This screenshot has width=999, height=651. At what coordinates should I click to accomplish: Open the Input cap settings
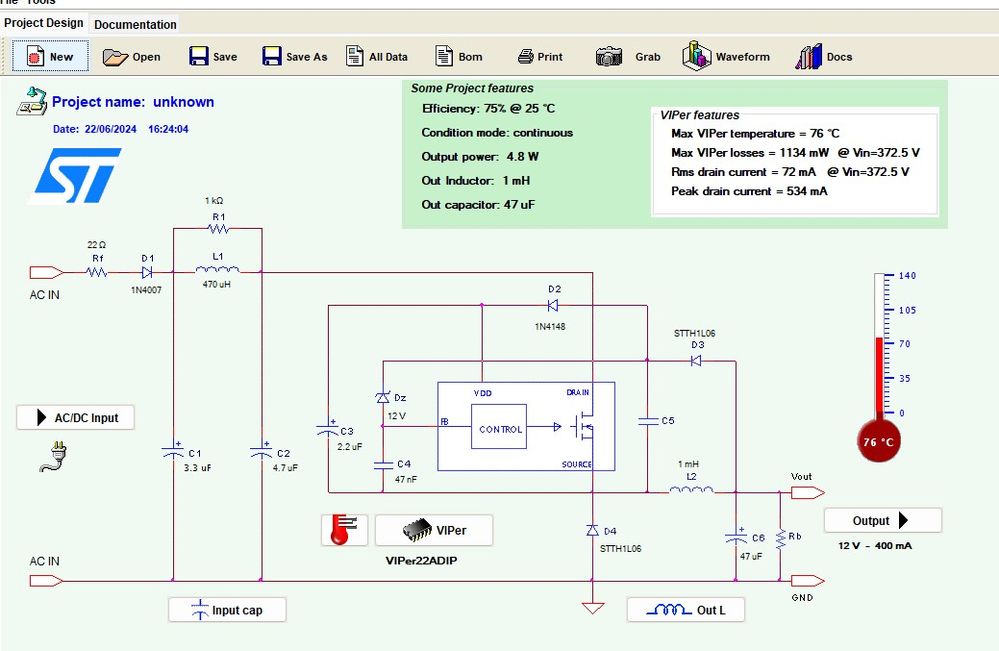click(x=227, y=609)
